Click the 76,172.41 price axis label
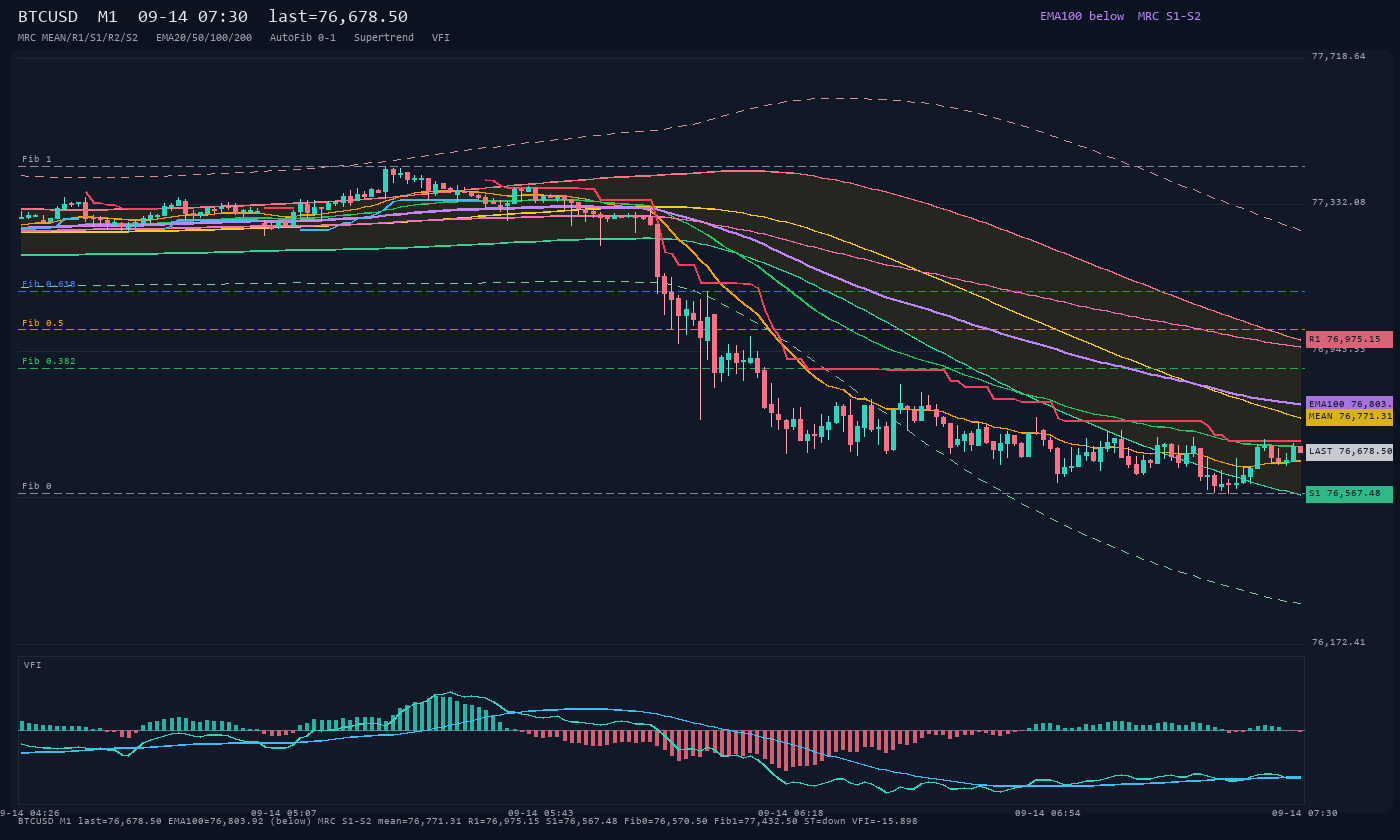This screenshot has width=1400, height=840. pos(1338,642)
